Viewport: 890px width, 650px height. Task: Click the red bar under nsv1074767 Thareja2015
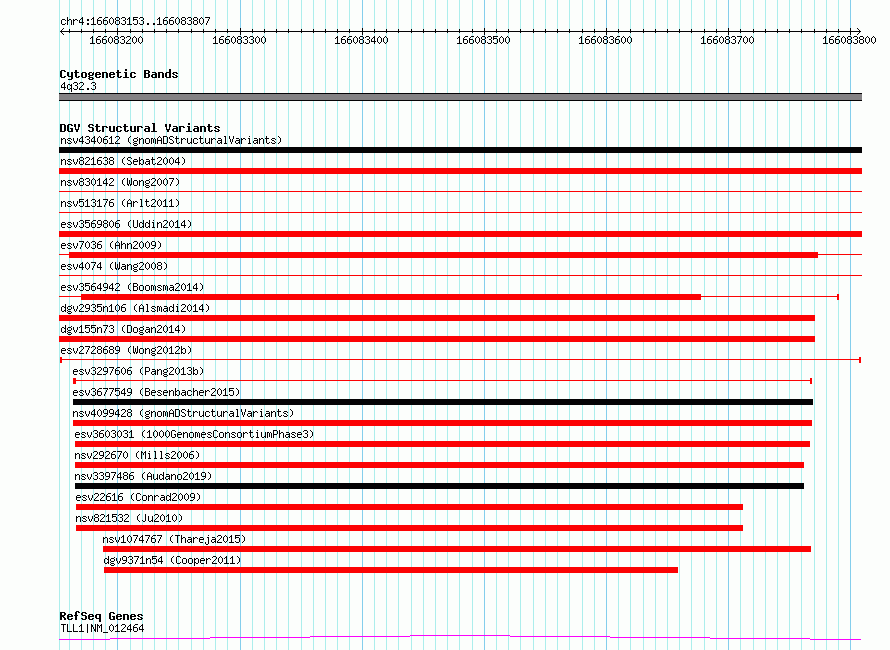click(457, 549)
